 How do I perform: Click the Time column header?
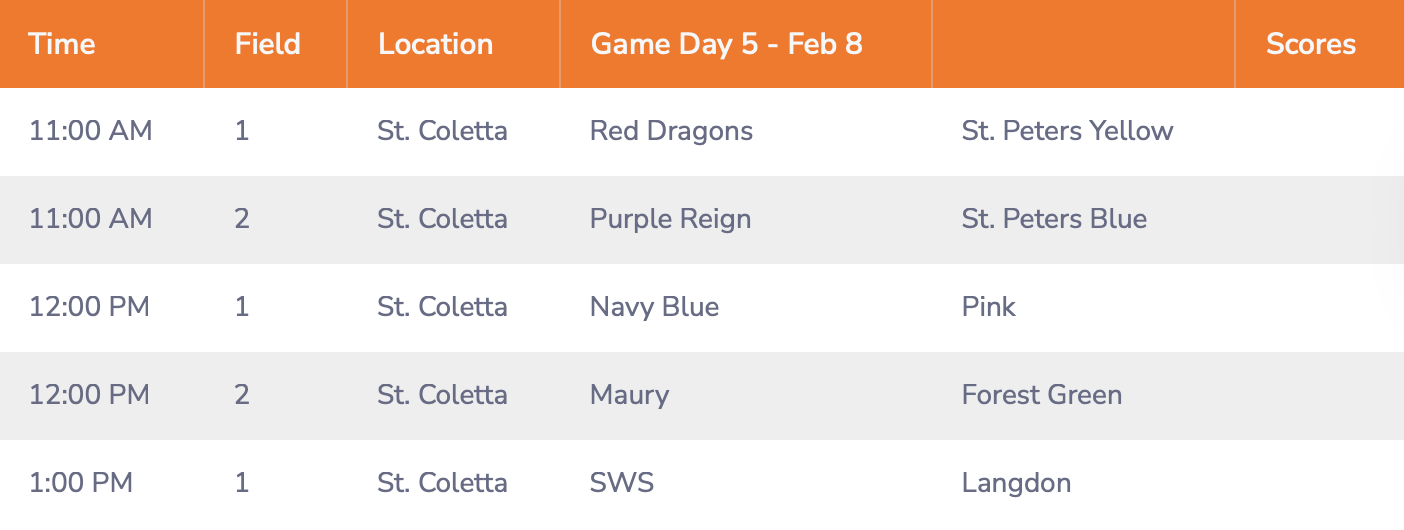pyautogui.click(x=62, y=44)
